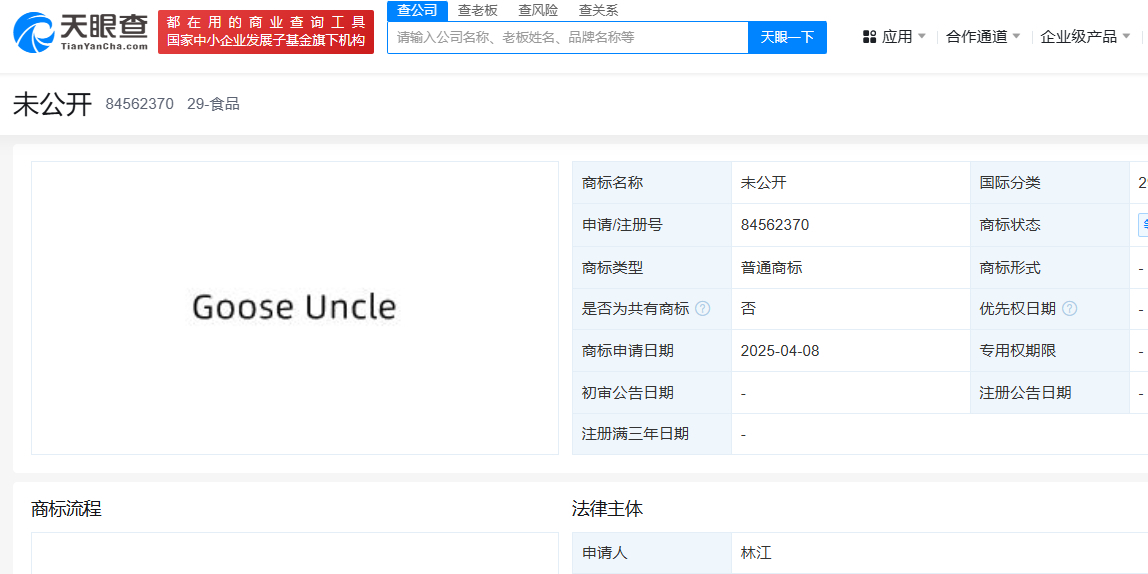Viewport: 1148px width, 574px height.
Task: Click the red promotional banner
Action: coord(266,32)
